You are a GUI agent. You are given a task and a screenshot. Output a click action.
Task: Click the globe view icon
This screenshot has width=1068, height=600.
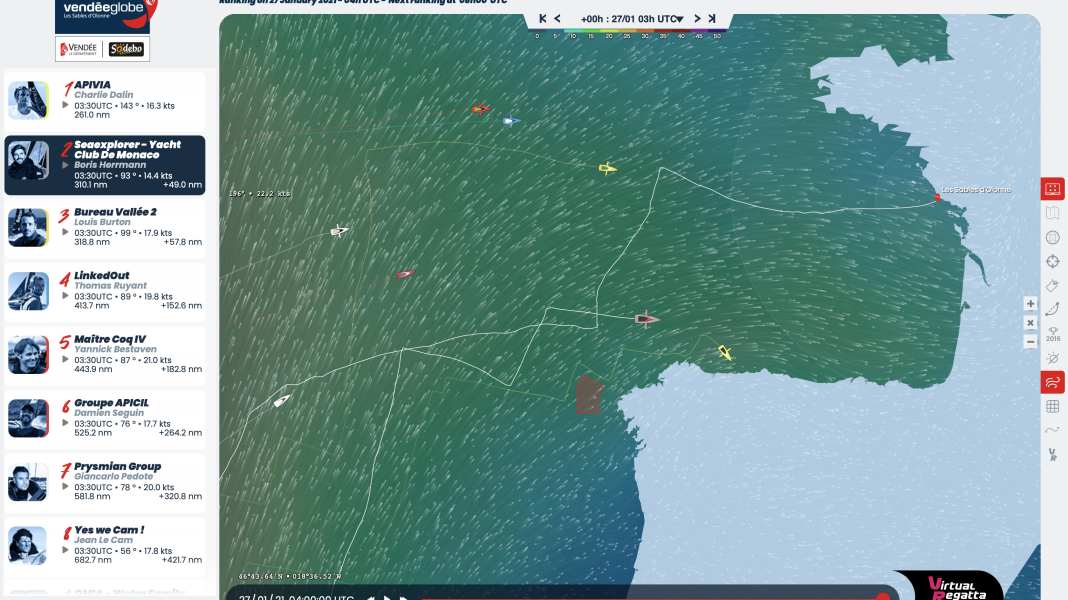pos(1052,238)
